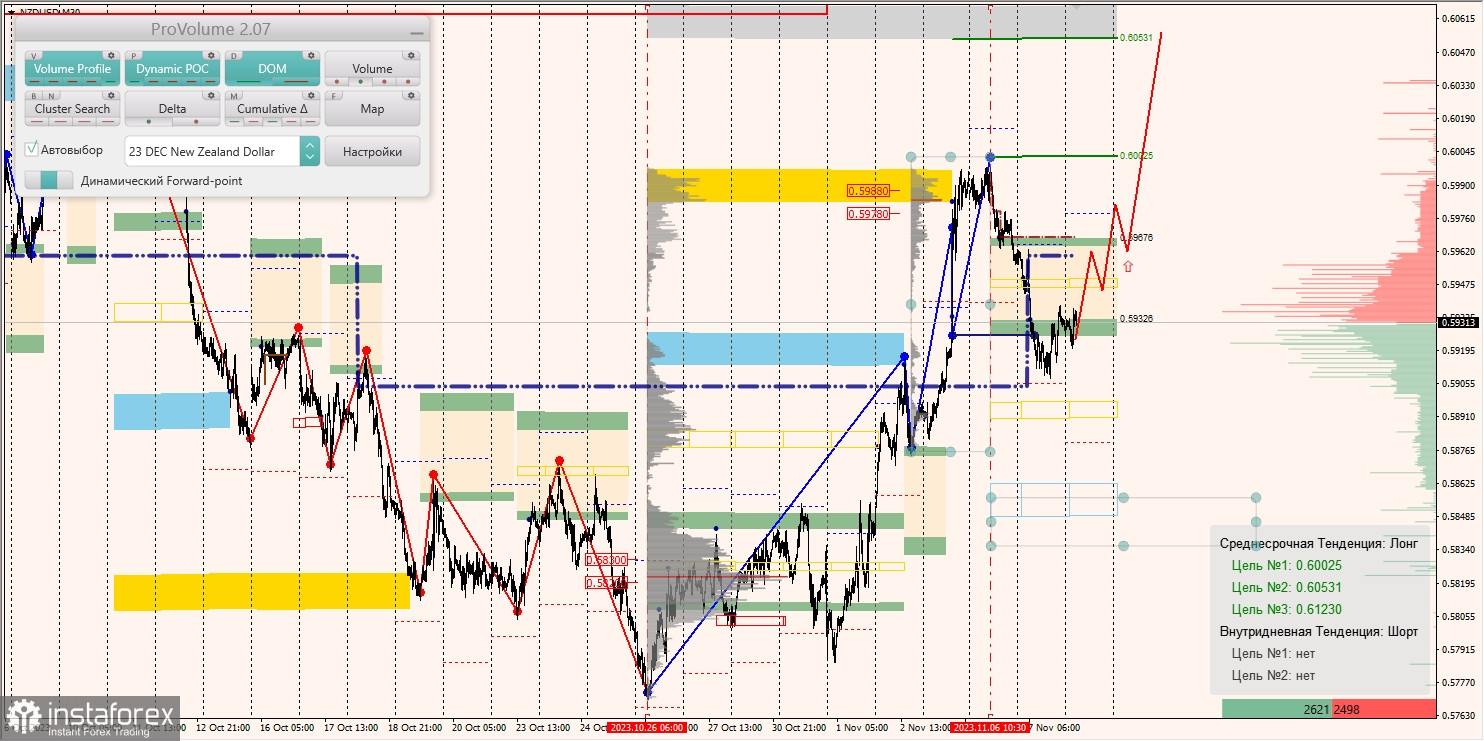This screenshot has width=1484, height=741.
Task: Click the small red up-arrow marker near 0.59676
Action: (1128, 266)
